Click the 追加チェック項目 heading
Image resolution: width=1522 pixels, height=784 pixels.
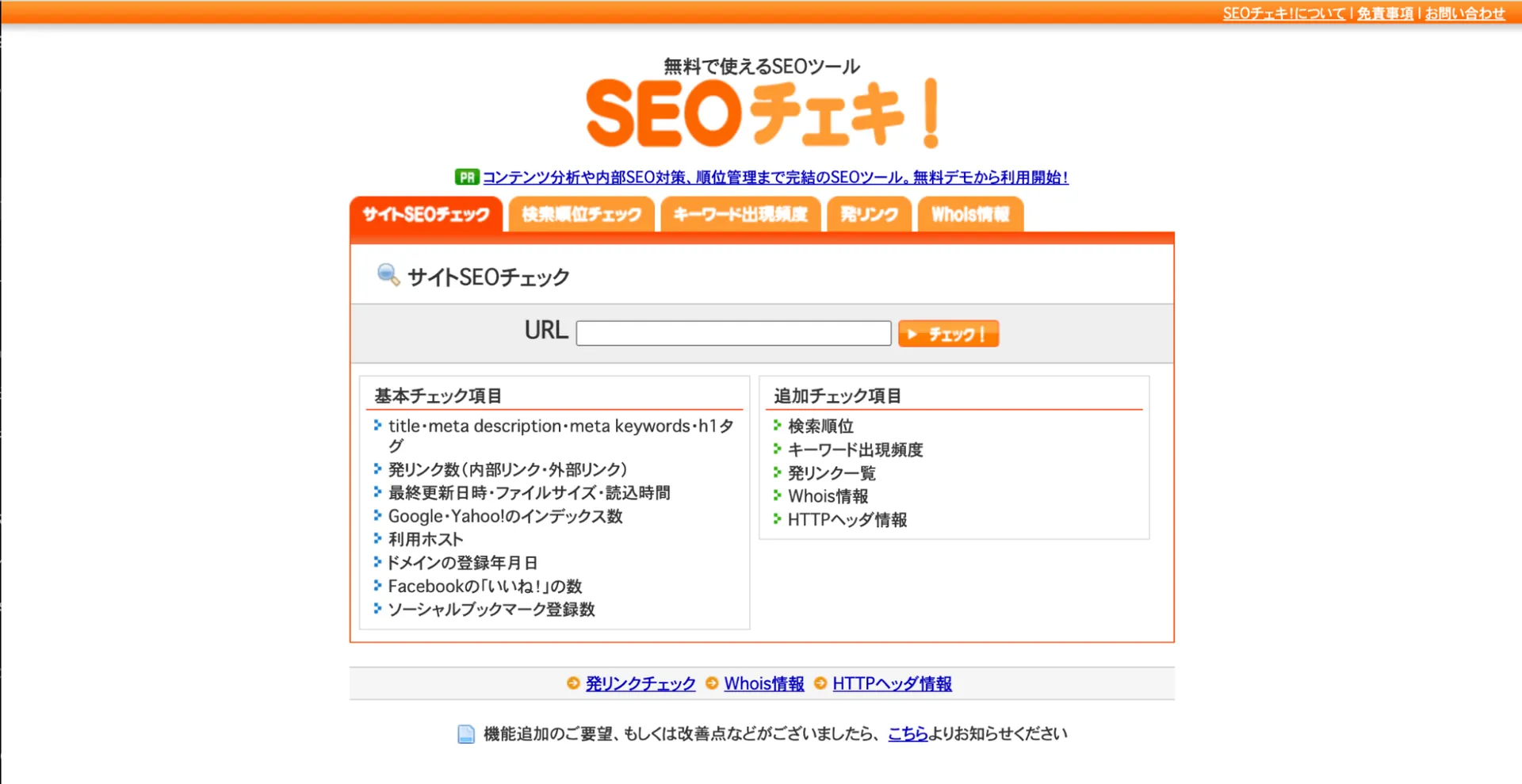tap(837, 396)
